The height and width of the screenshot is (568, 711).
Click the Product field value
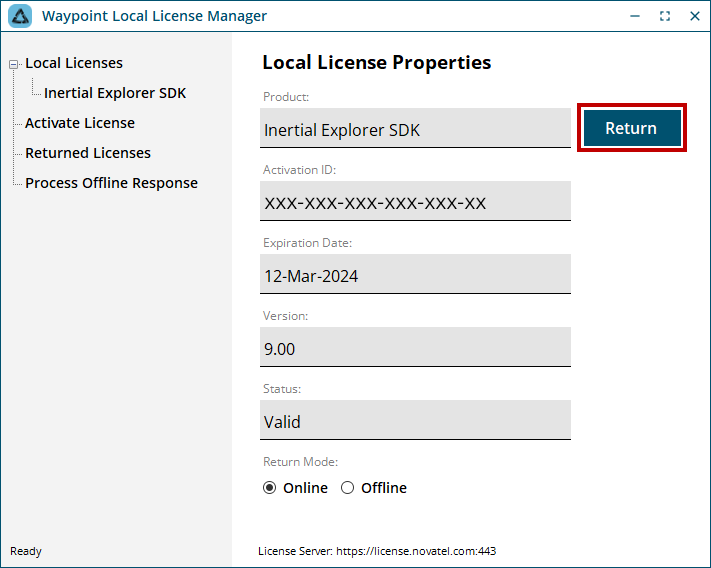(x=415, y=128)
